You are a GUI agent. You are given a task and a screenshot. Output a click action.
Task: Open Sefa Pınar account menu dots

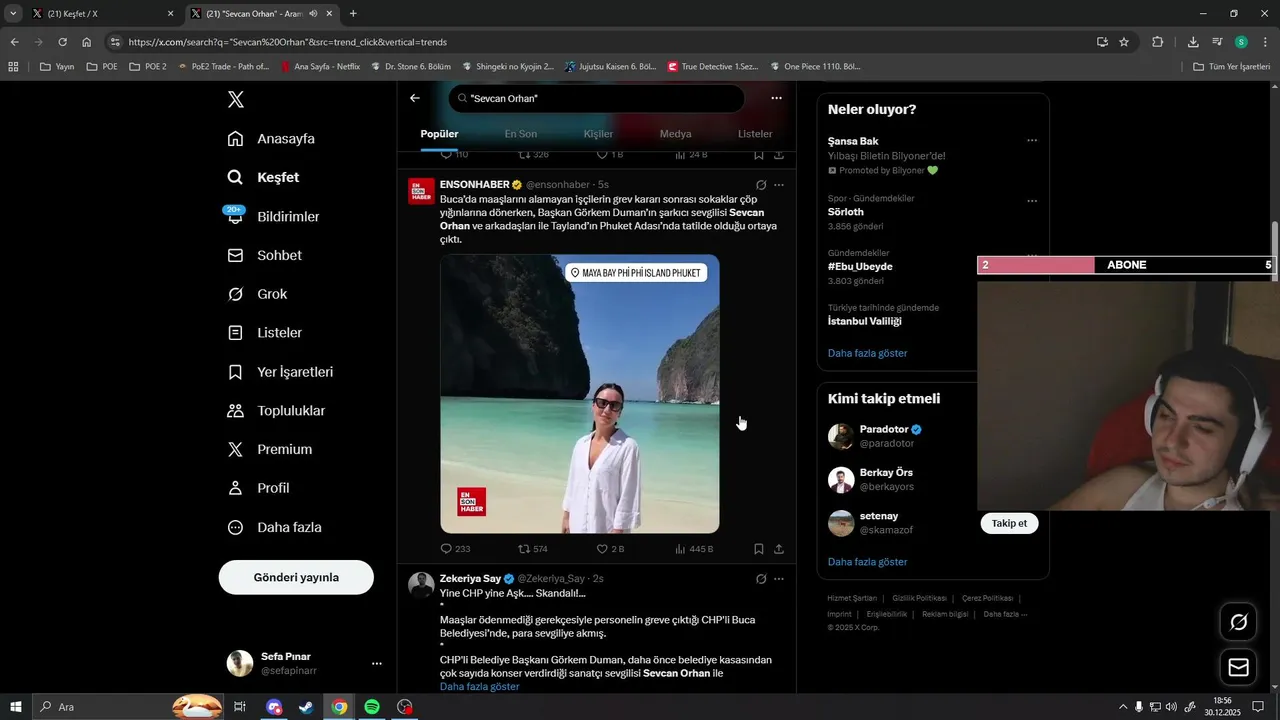pyautogui.click(x=377, y=664)
